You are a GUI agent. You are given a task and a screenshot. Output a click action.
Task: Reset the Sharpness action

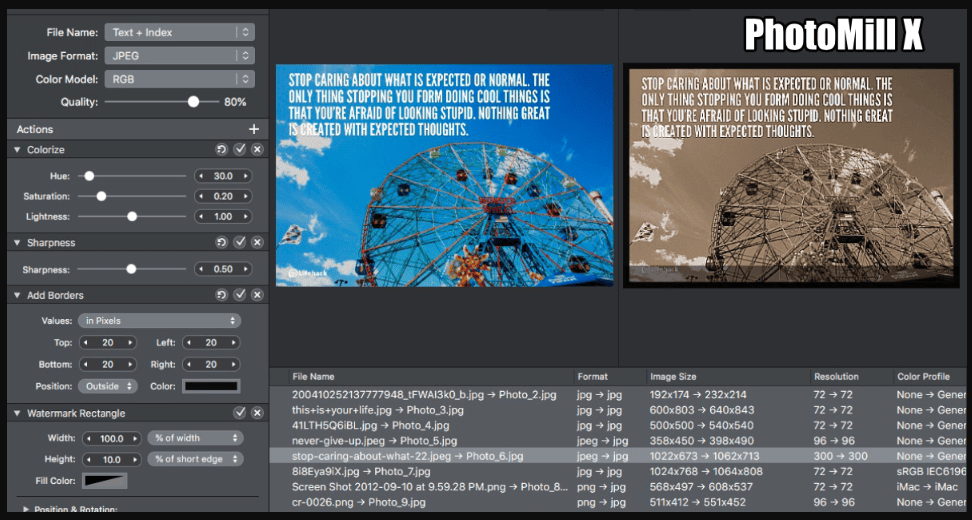(x=221, y=242)
